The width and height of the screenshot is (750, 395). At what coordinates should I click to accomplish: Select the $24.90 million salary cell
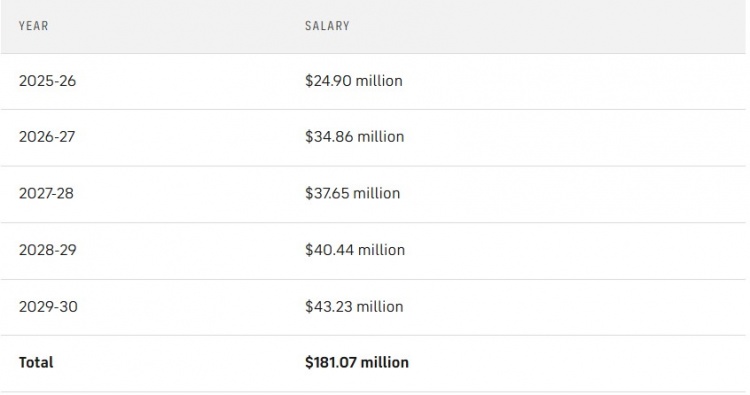(x=353, y=81)
